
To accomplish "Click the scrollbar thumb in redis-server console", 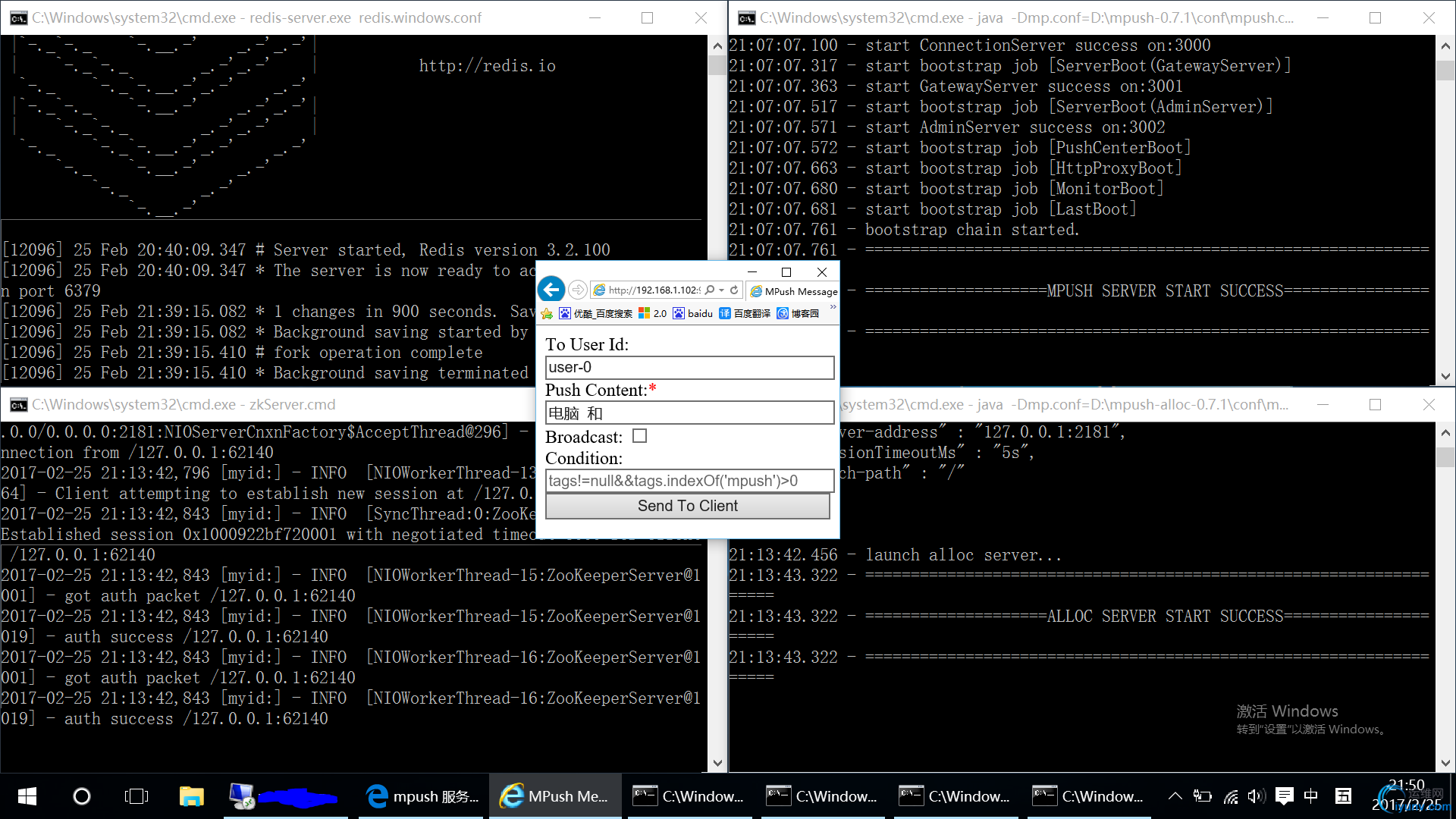I will point(717,64).
